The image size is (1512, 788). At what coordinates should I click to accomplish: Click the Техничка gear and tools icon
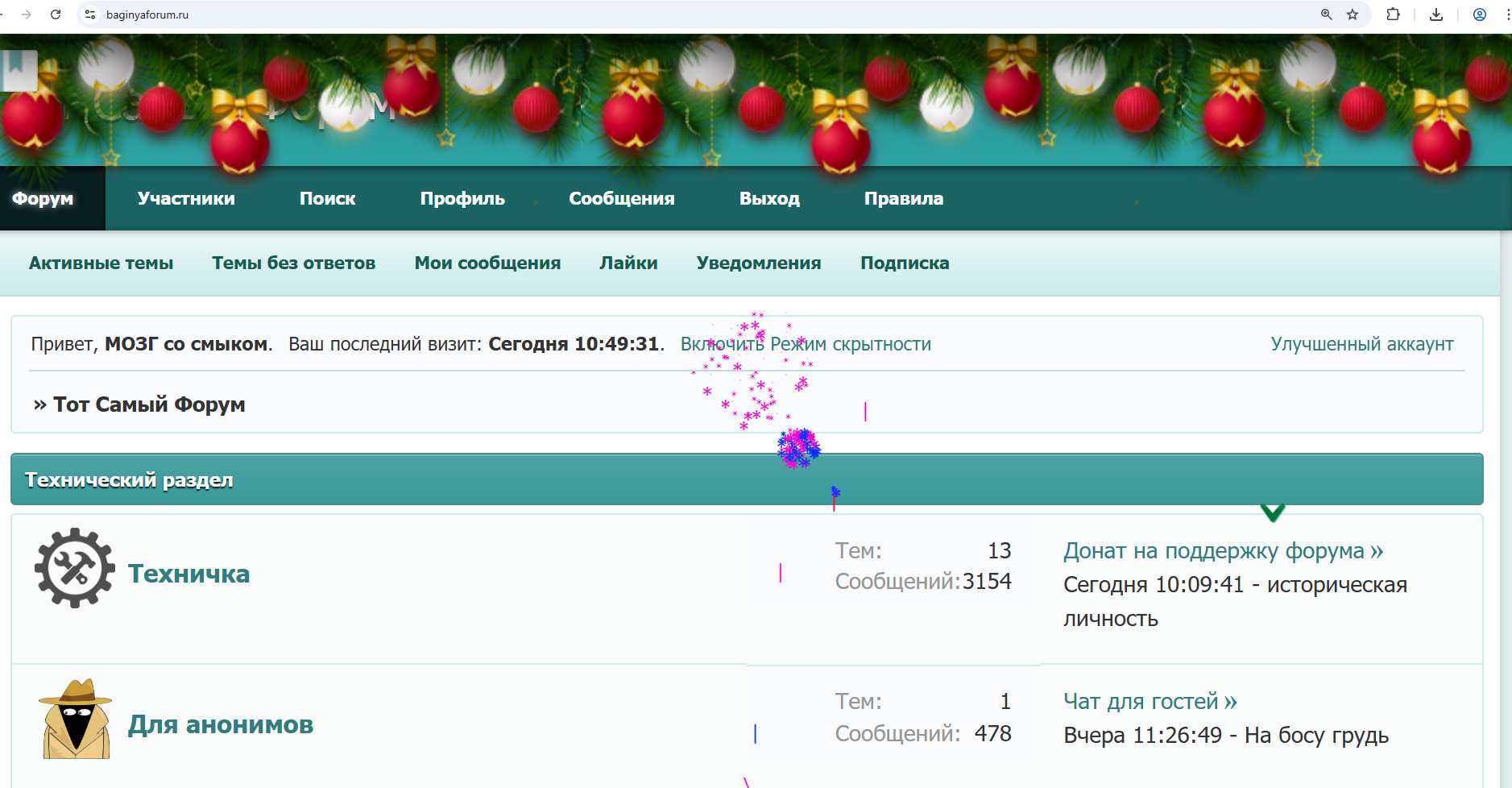(x=74, y=568)
